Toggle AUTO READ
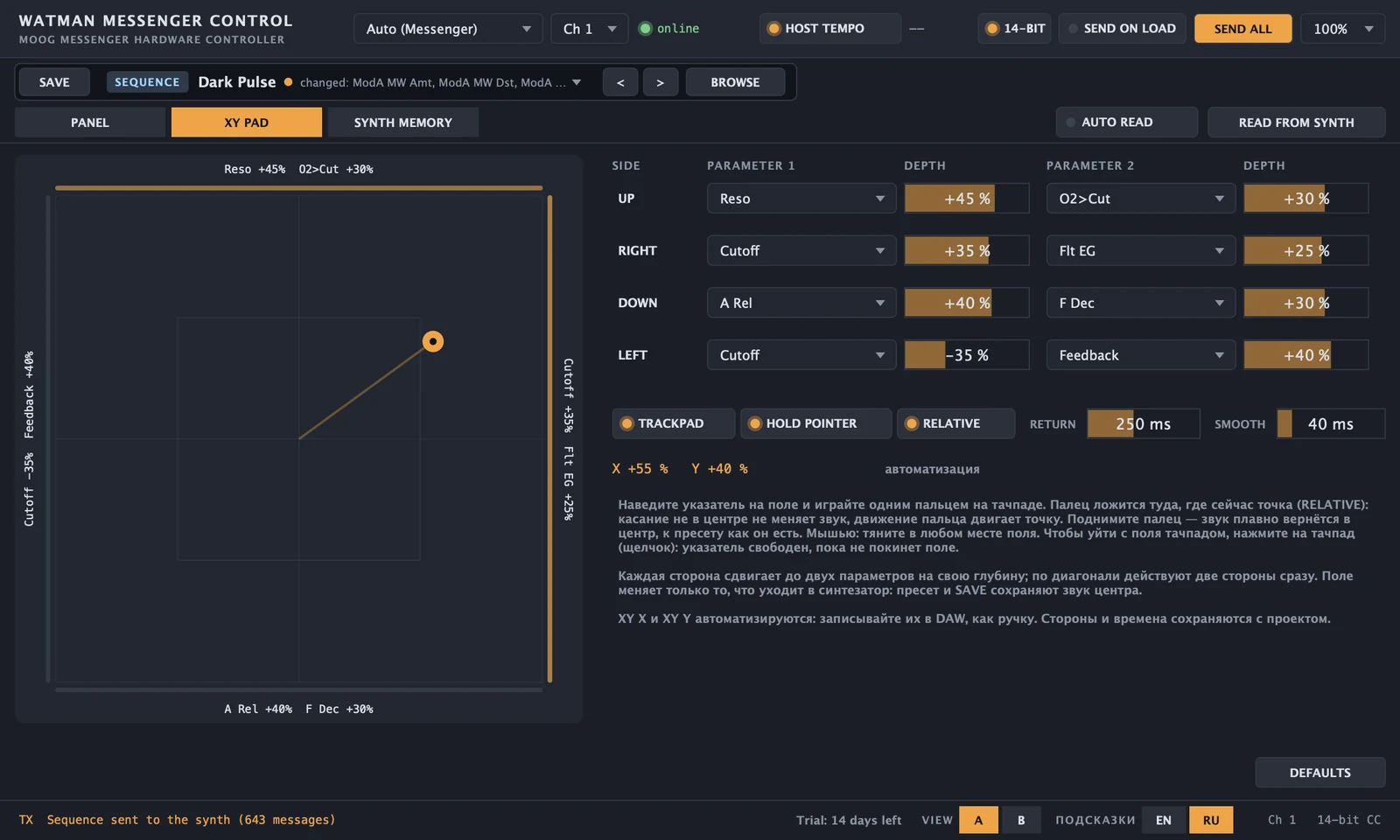 (1126, 122)
